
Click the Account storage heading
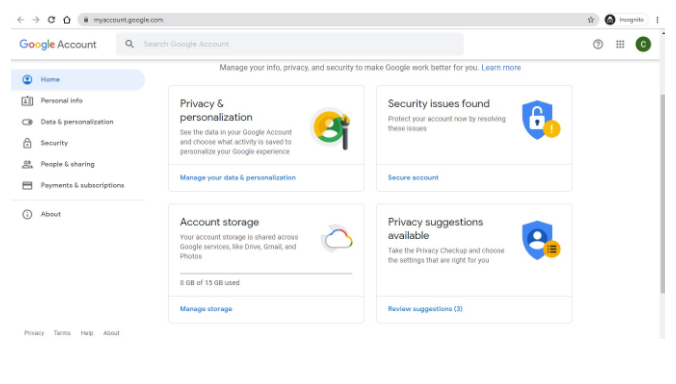point(219,222)
